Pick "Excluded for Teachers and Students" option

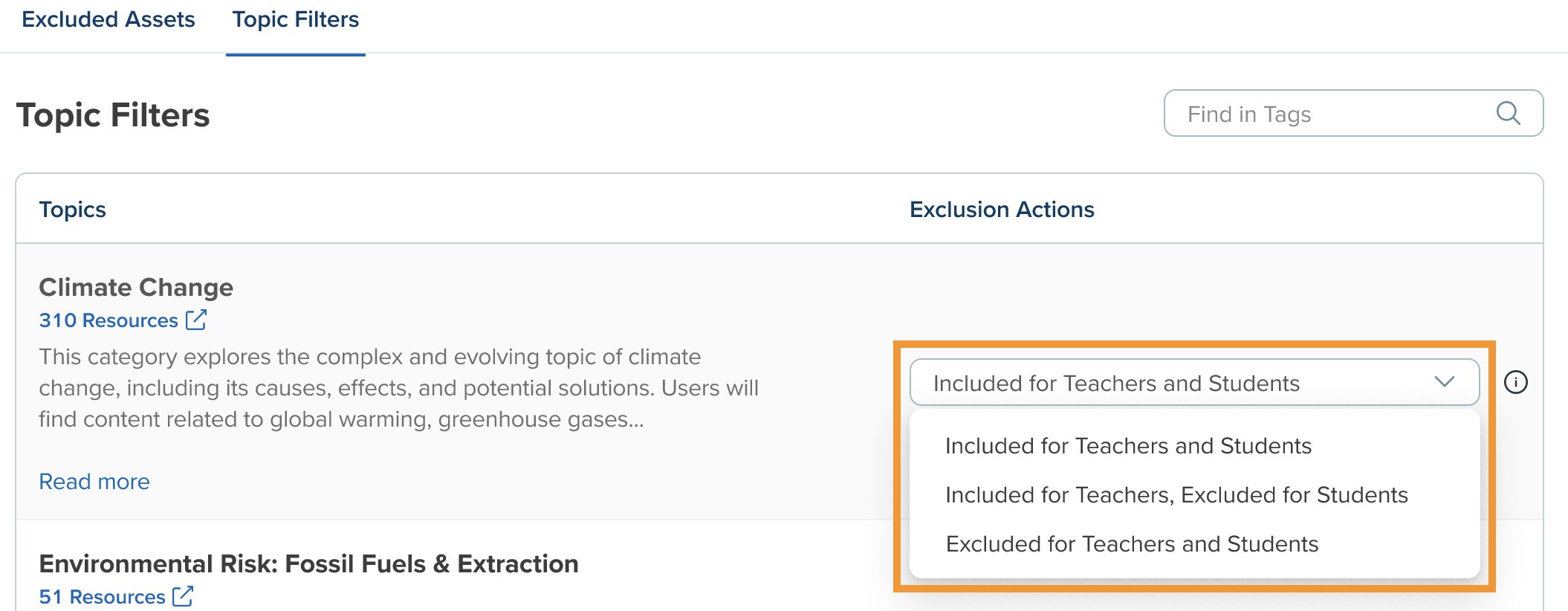(x=1132, y=544)
